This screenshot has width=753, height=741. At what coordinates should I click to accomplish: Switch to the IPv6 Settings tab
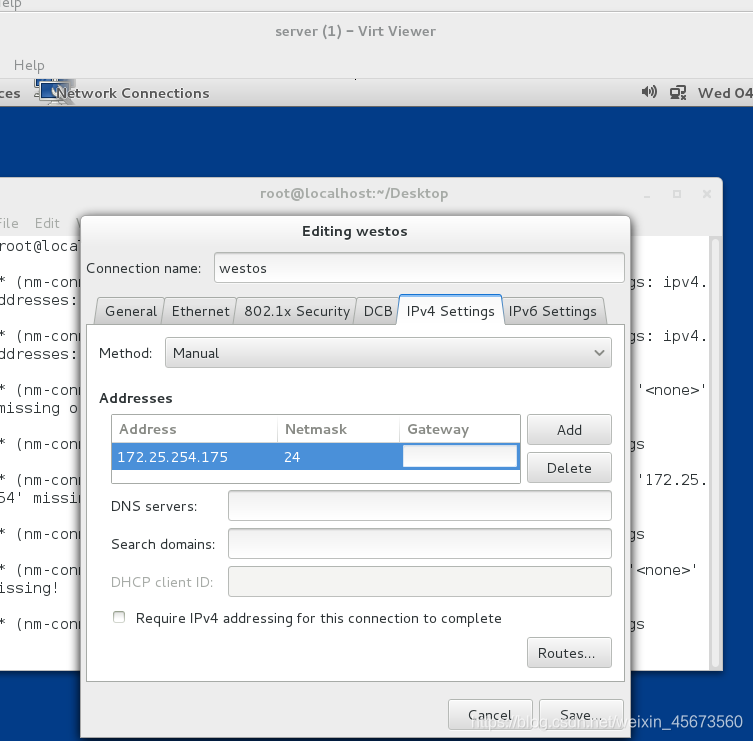click(552, 311)
